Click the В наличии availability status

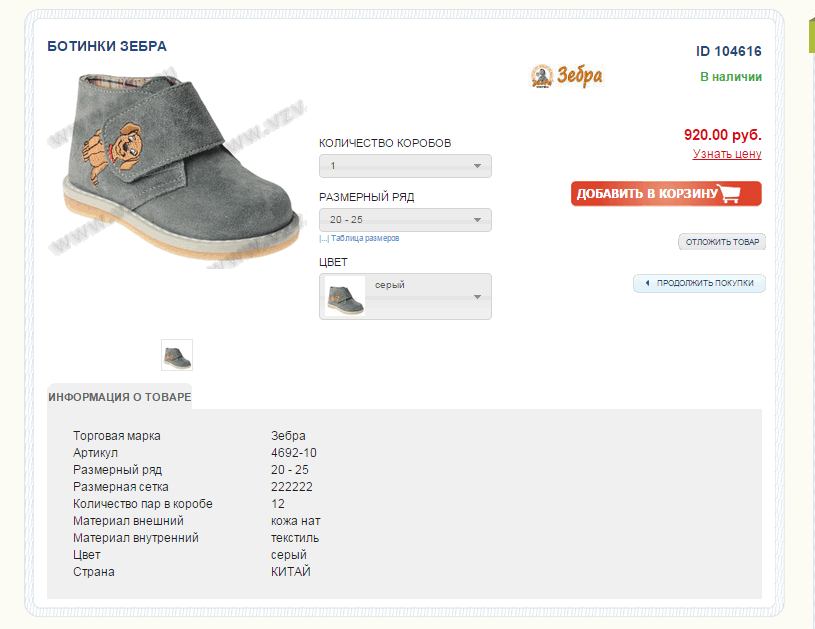730,77
